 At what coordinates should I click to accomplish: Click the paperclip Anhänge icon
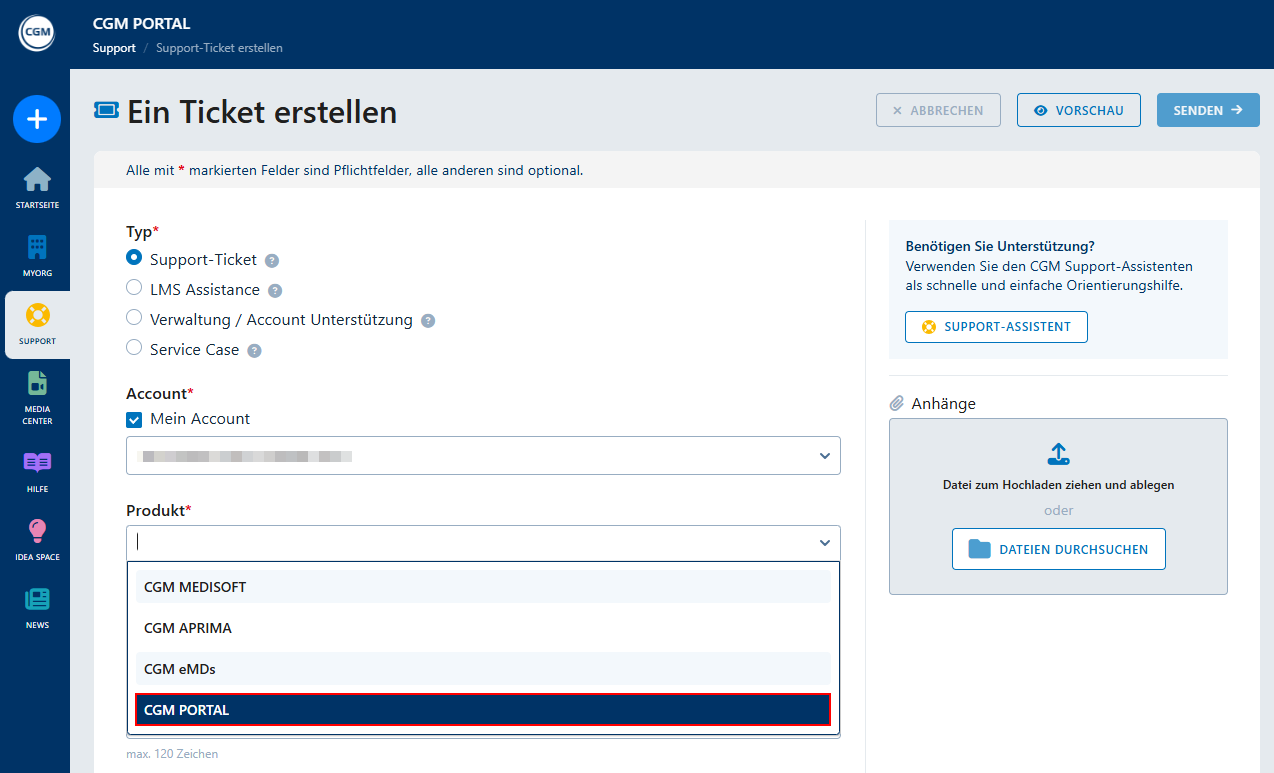897,404
